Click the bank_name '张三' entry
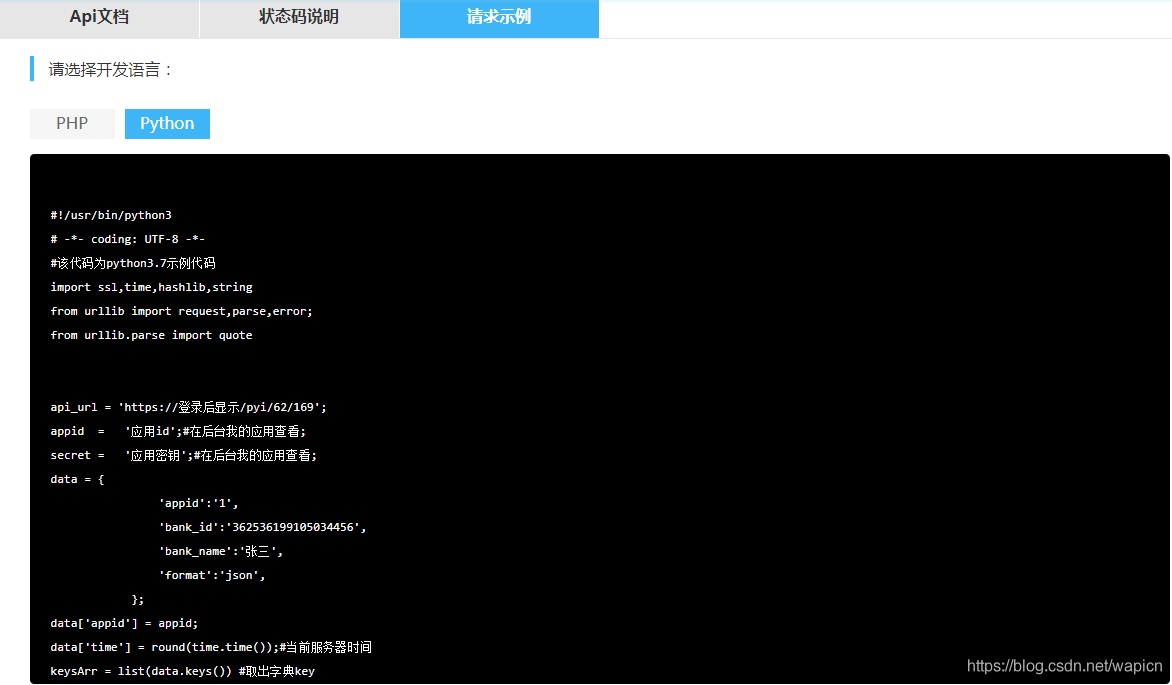This screenshot has width=1172, height=685. (220, 551)
